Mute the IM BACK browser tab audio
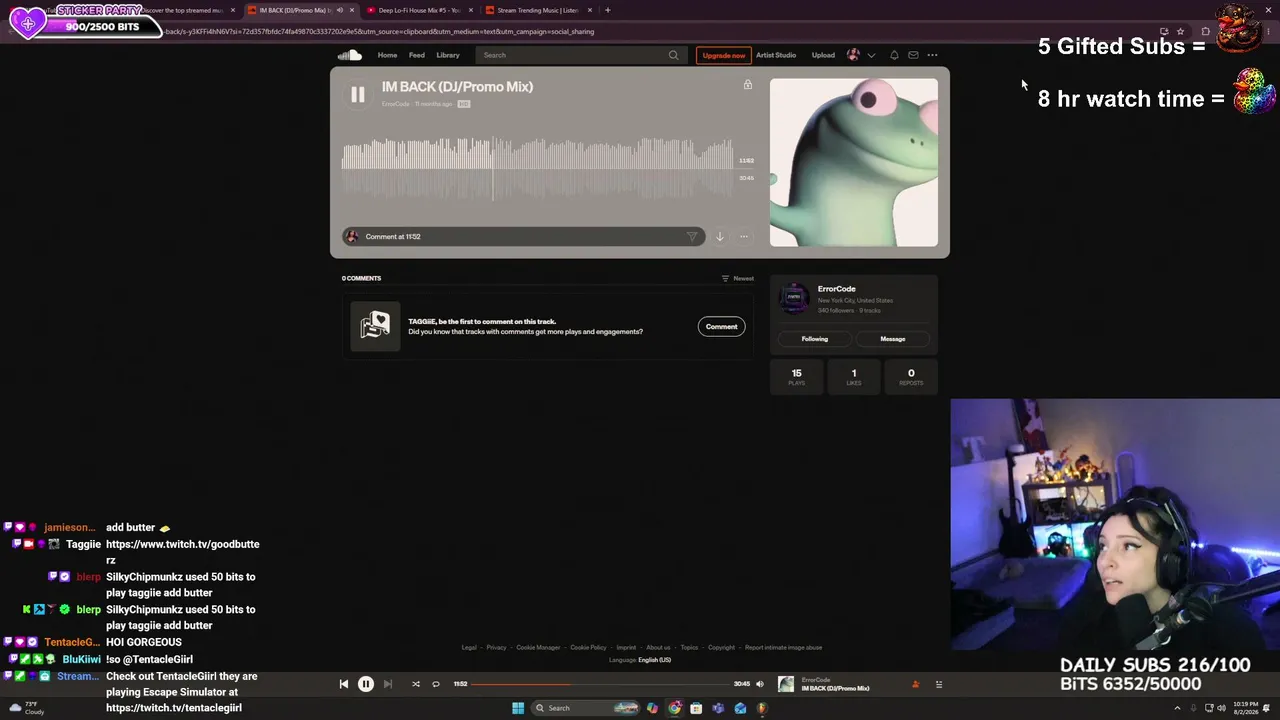Viewport: 1280px width, 720px height. (x=339, y=10)
